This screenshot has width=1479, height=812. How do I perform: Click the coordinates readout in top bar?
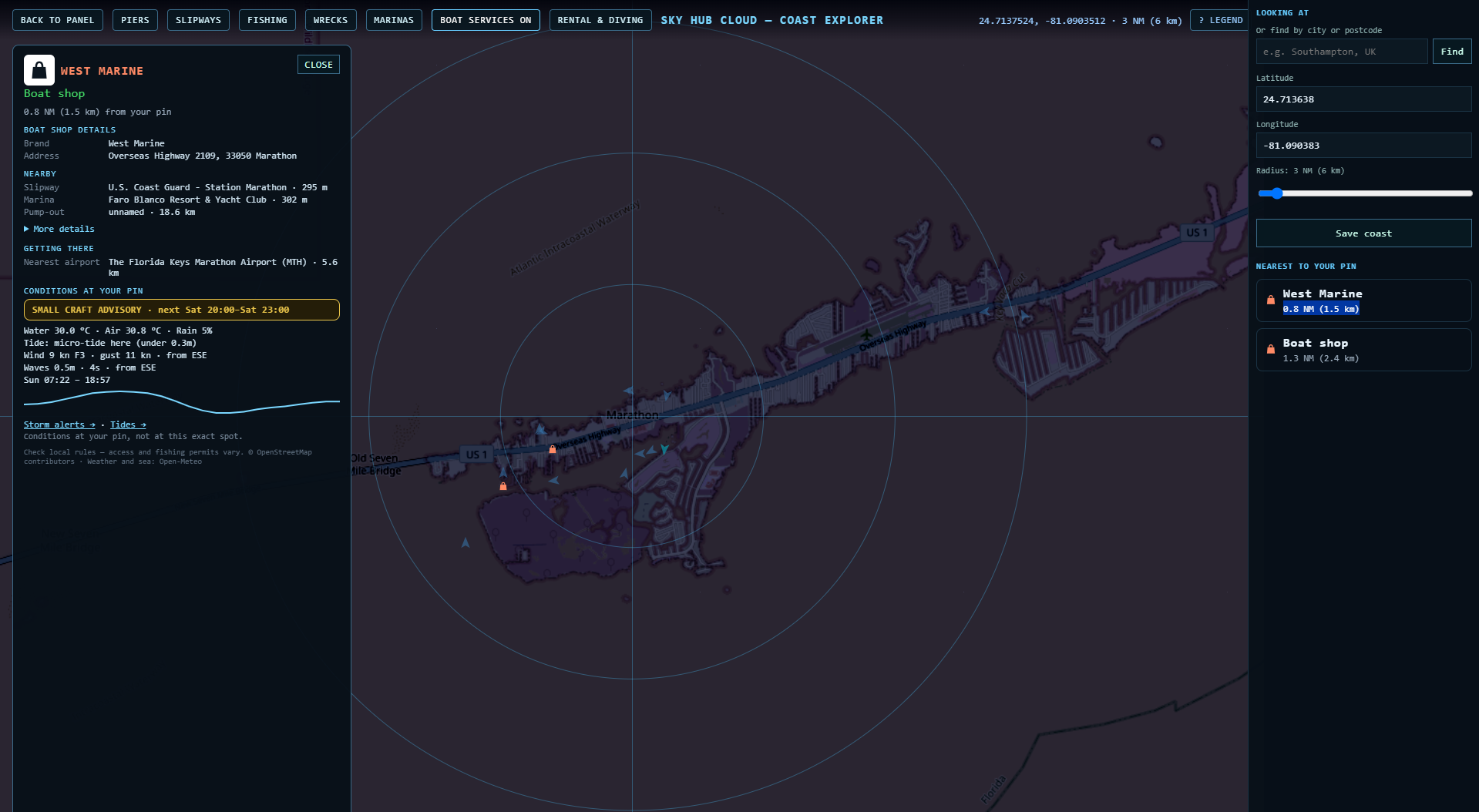coord(1080,21)
